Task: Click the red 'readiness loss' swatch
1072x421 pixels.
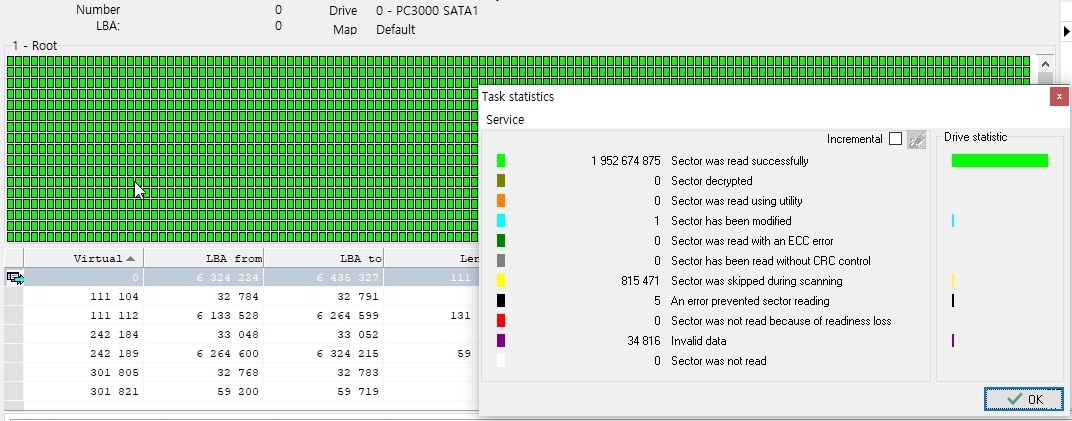Action: pyautogui.click(x=500, y=321)
